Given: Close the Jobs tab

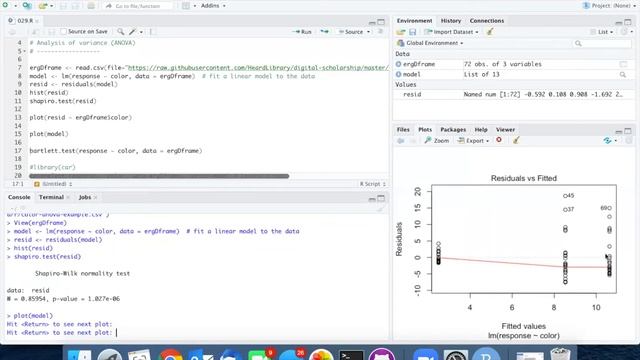Looking at the screenshot, I should pyautogui.click(x=95, y=198).
